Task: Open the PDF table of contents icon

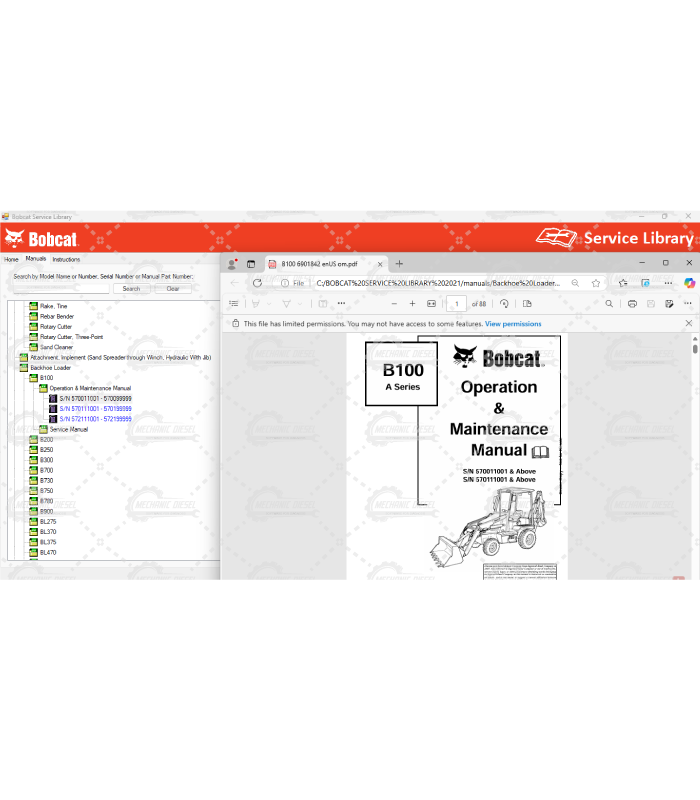Action: pyautogui.click(x=234, y=303)
